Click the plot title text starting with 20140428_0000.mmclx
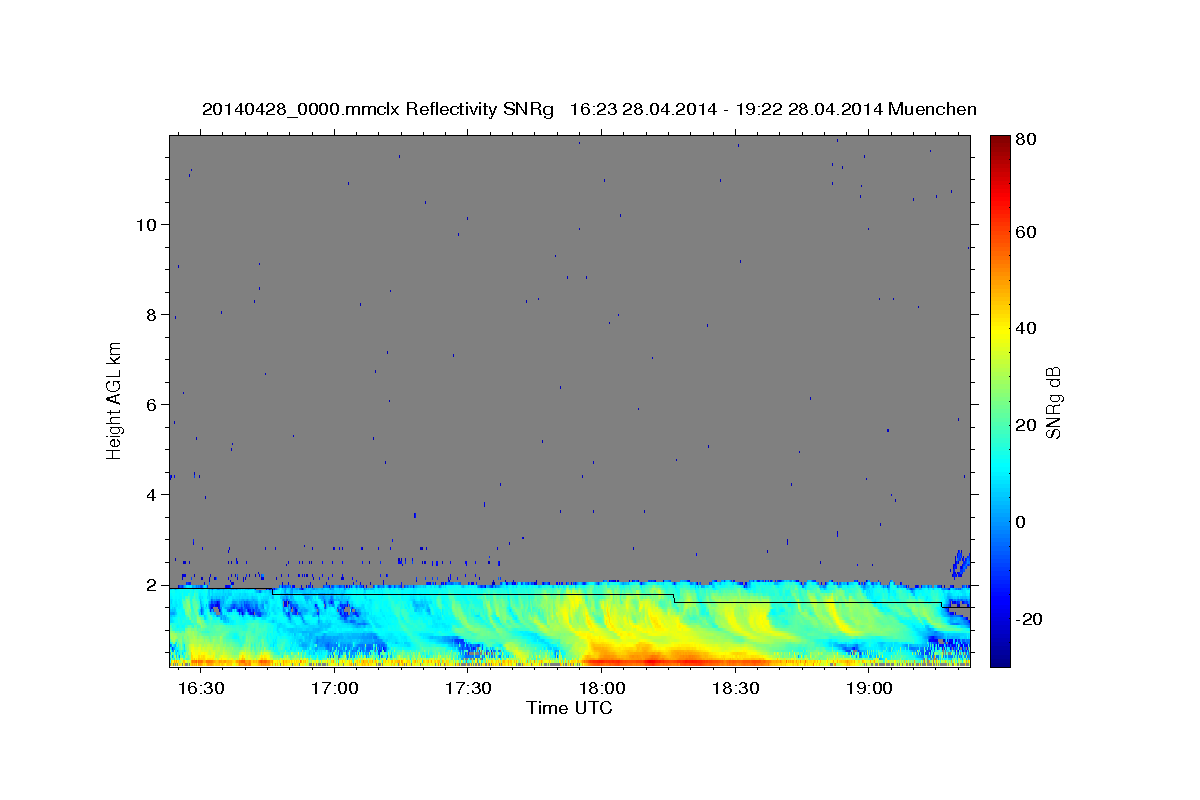The height and width of the screenshot is (800, 1200). click(x=589, y=109)
